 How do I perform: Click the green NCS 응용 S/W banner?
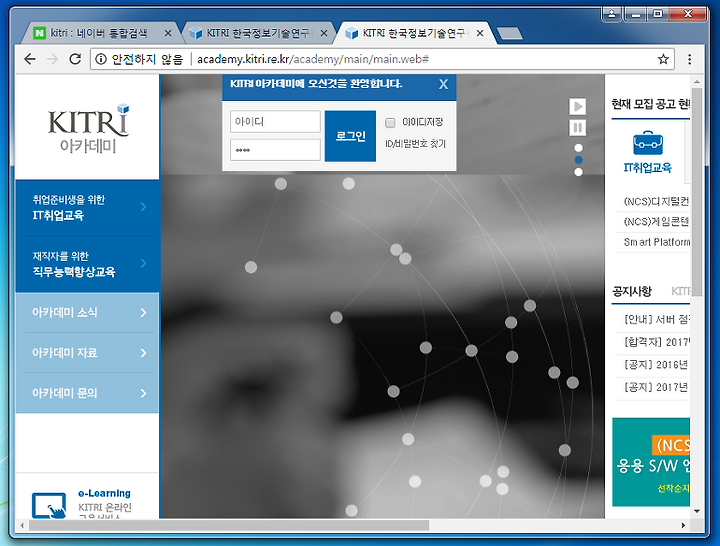pyautogui.click(x=651, y=462)
